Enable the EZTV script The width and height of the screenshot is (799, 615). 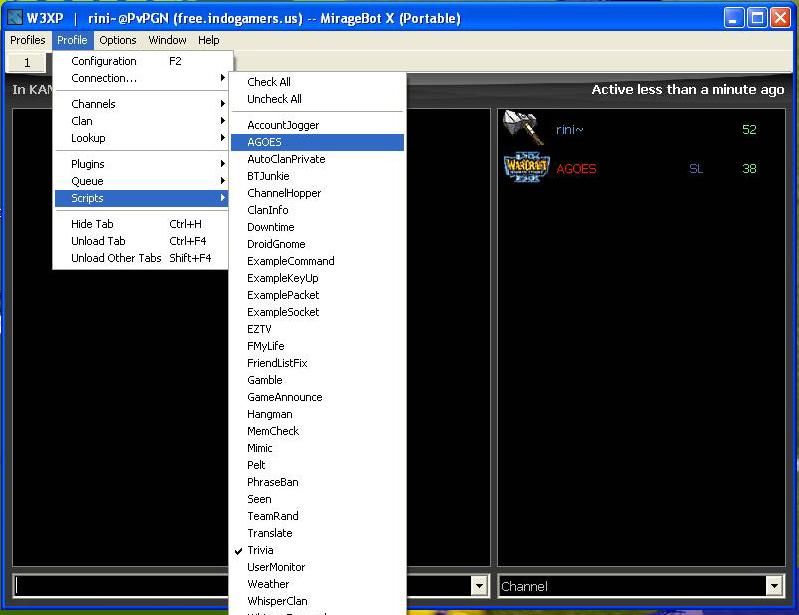317,329
